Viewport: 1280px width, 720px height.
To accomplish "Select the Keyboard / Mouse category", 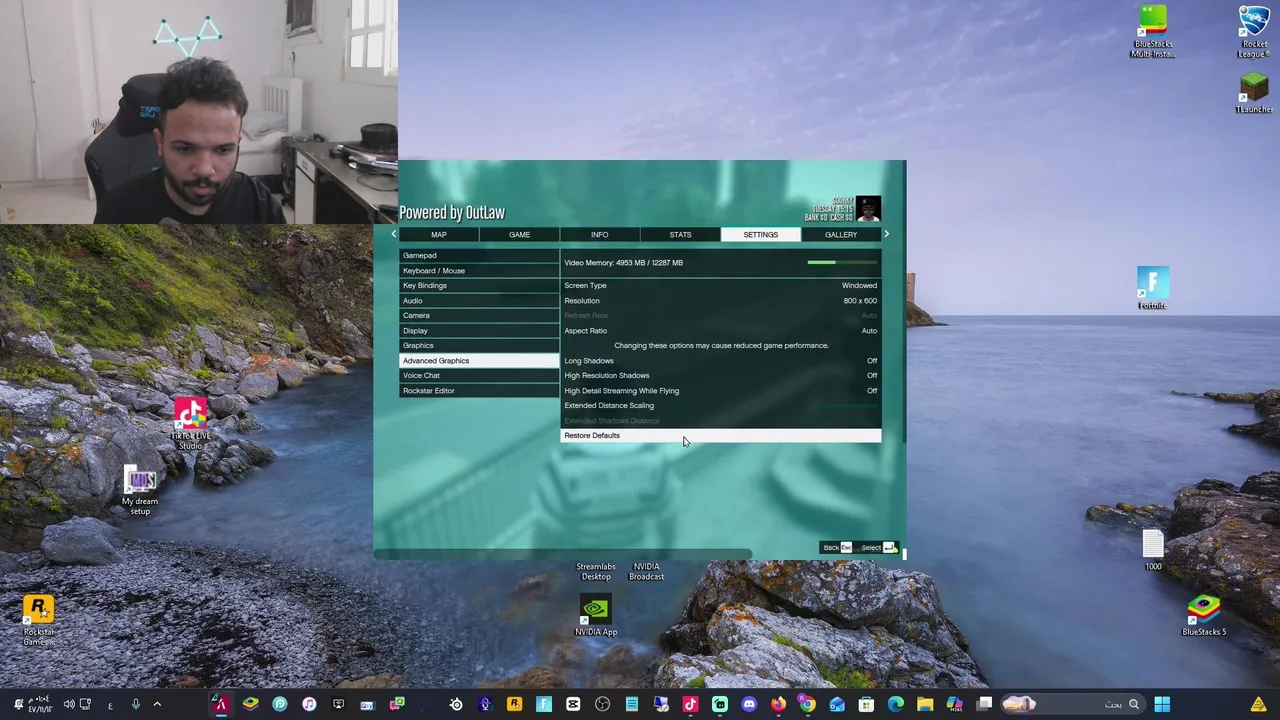I will coord(479,271).
